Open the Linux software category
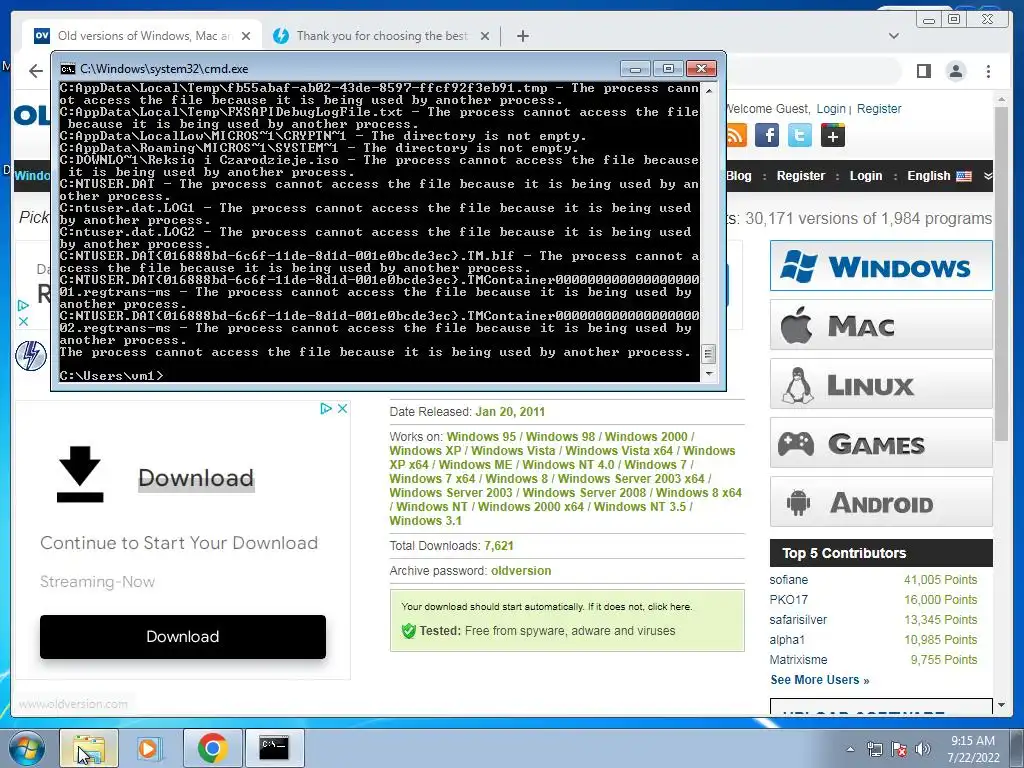 coord(881,384)
